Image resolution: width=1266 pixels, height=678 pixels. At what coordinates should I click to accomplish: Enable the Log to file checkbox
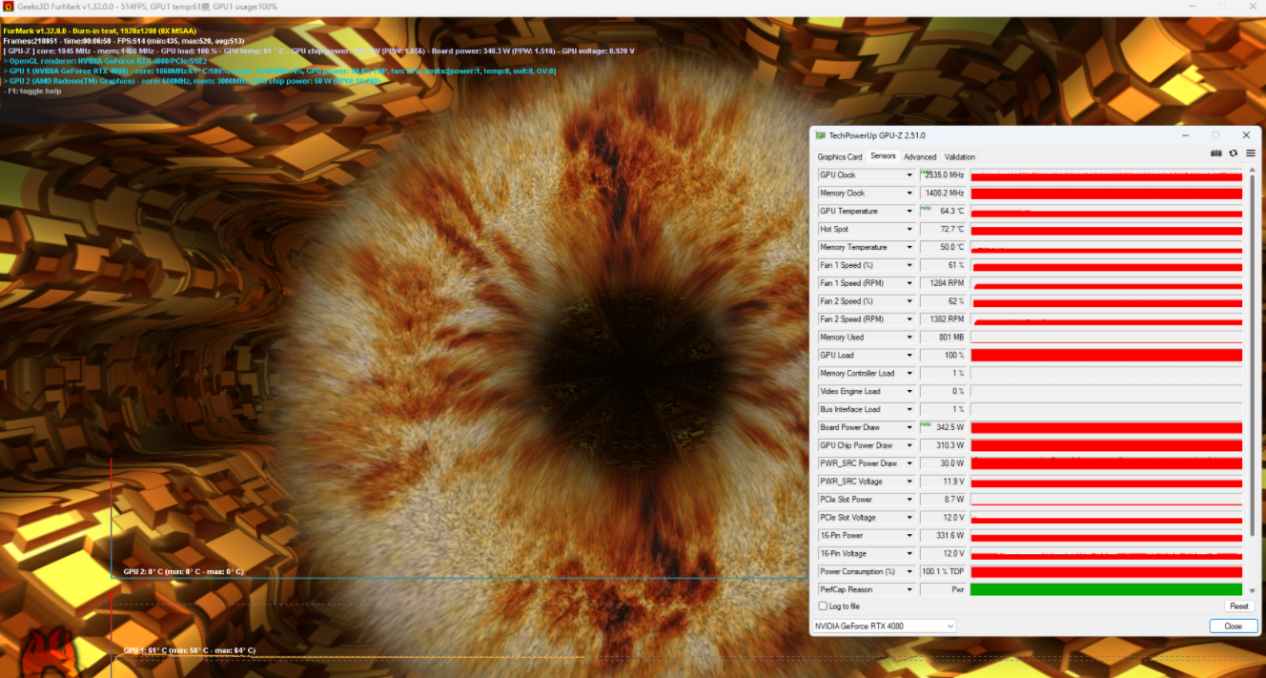pos(823,606)
